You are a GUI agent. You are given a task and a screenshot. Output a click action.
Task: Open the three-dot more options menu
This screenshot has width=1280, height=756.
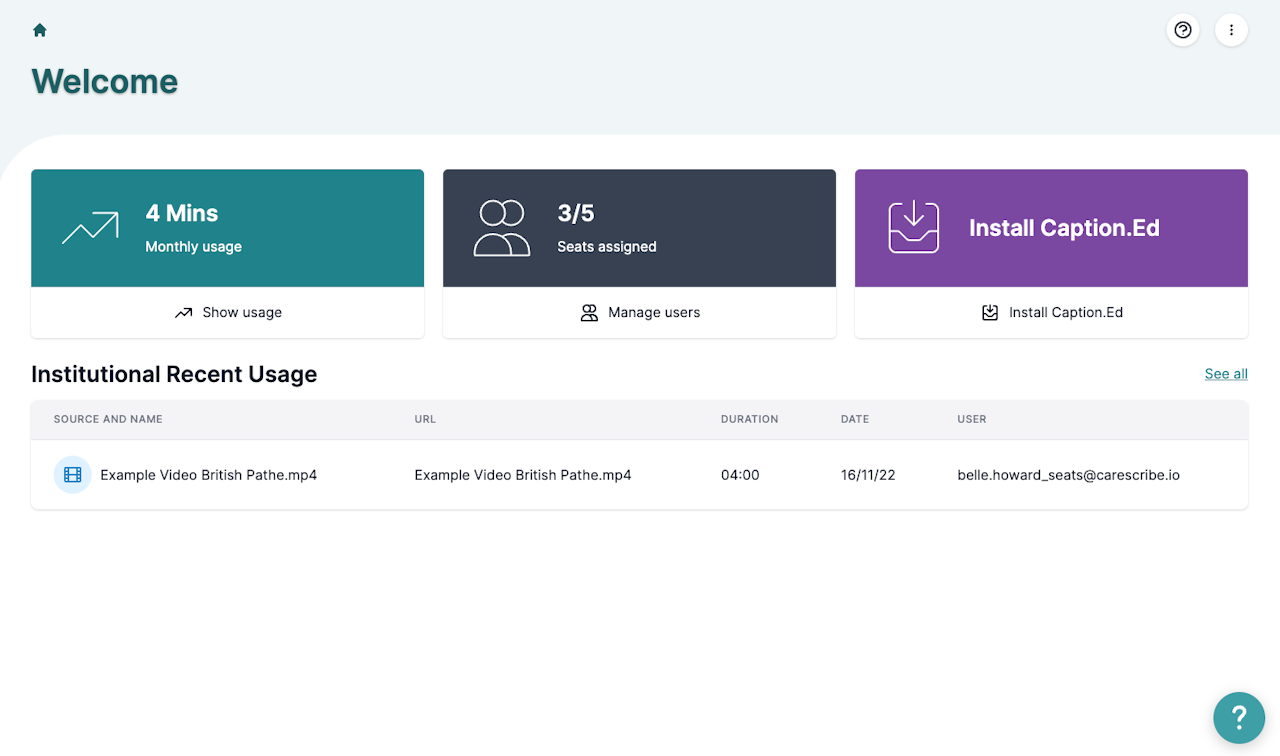[x=1231, y=30]
